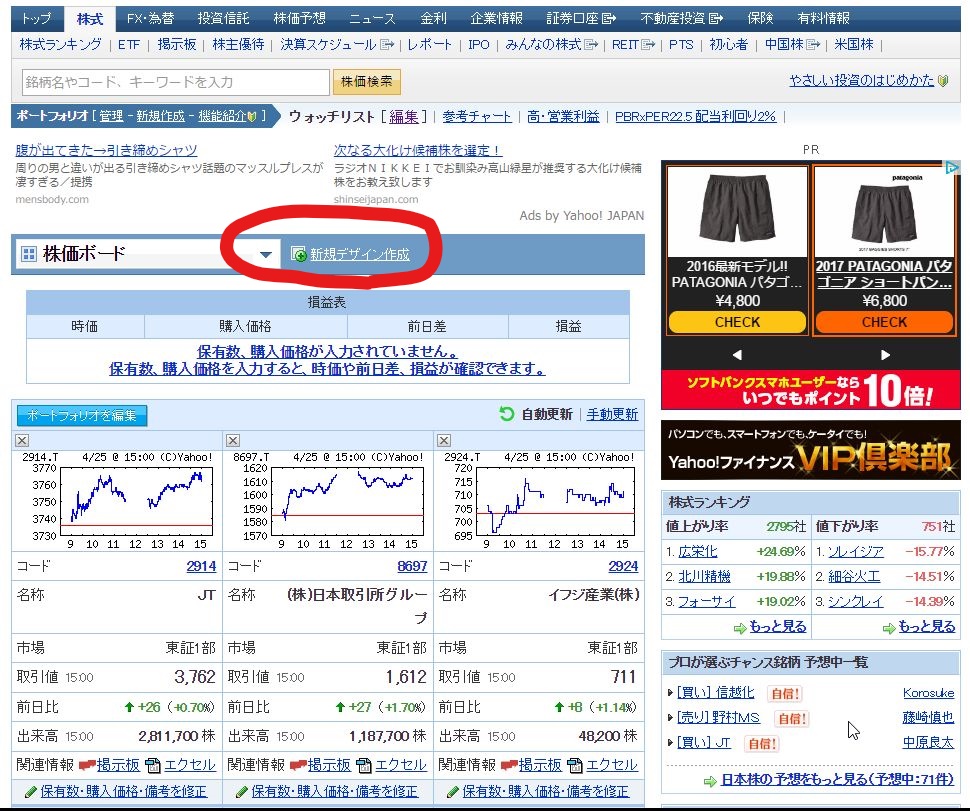Open stock code 2924 link
Screen dimensions: 970x811
[623, 566]
